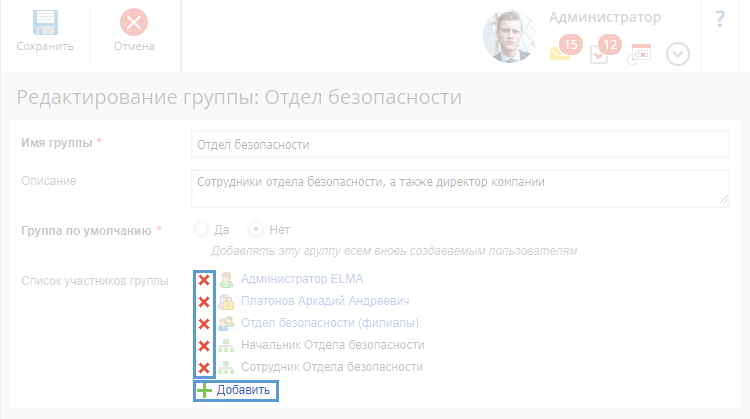Image resolution: width=750 pixels, height=419 pixels.
Task: Cancel editing with the Отмена button
Action: 134,31
